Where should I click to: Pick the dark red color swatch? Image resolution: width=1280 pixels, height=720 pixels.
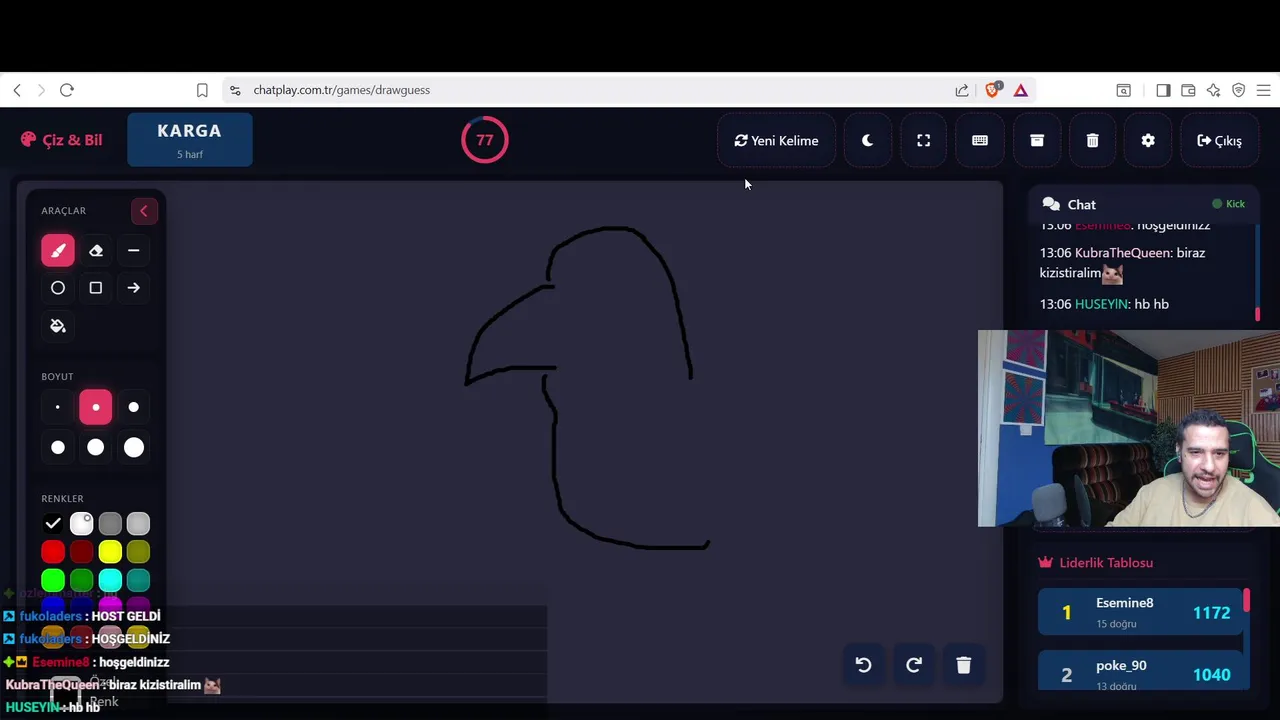[82, 551]
